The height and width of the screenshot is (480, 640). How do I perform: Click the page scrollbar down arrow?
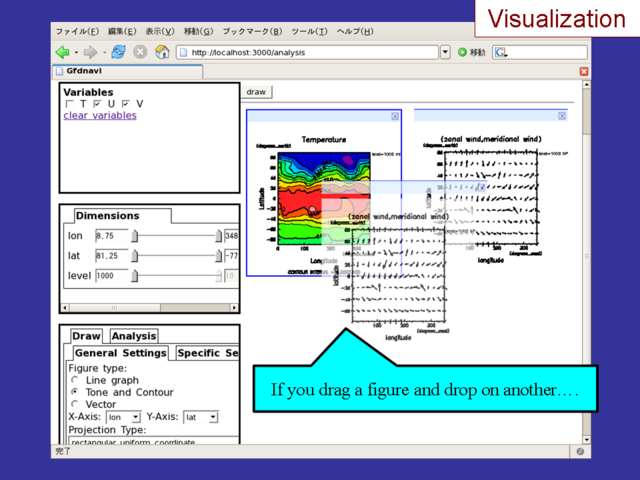point(586,440)
